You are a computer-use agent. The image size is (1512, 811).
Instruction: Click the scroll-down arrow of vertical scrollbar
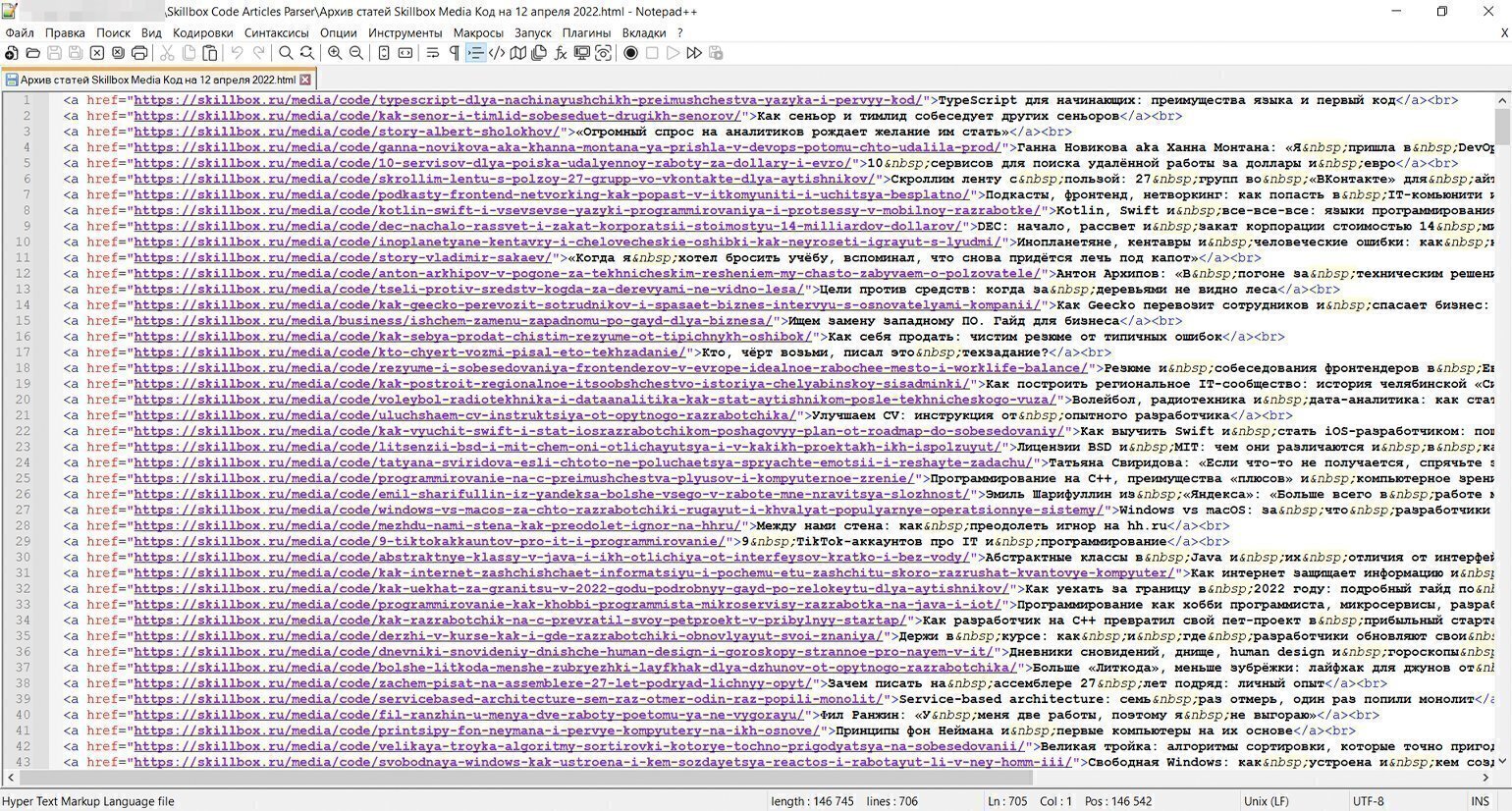pos(1503,762)
